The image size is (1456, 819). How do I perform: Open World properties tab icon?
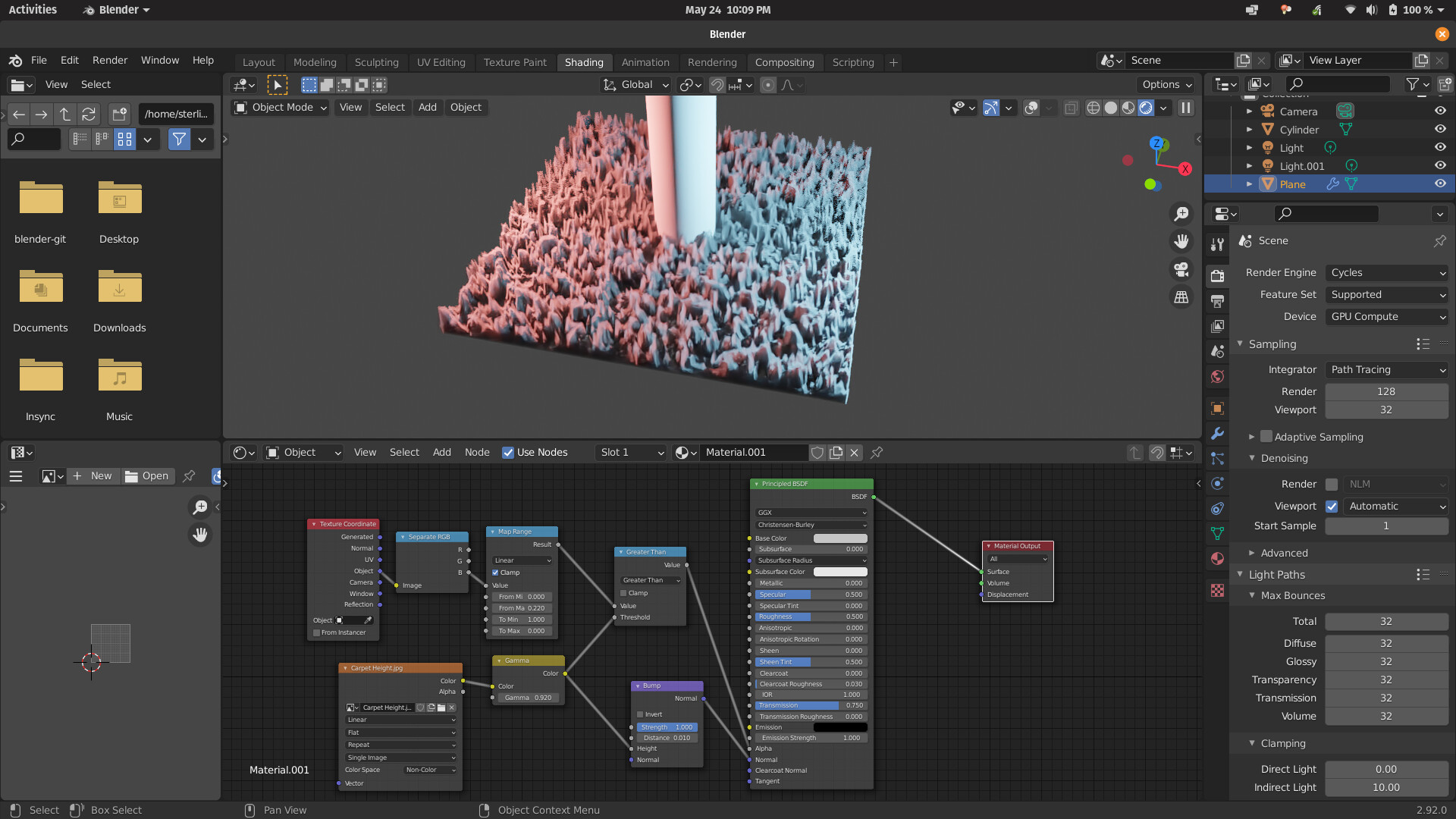tap(1217, 377)
